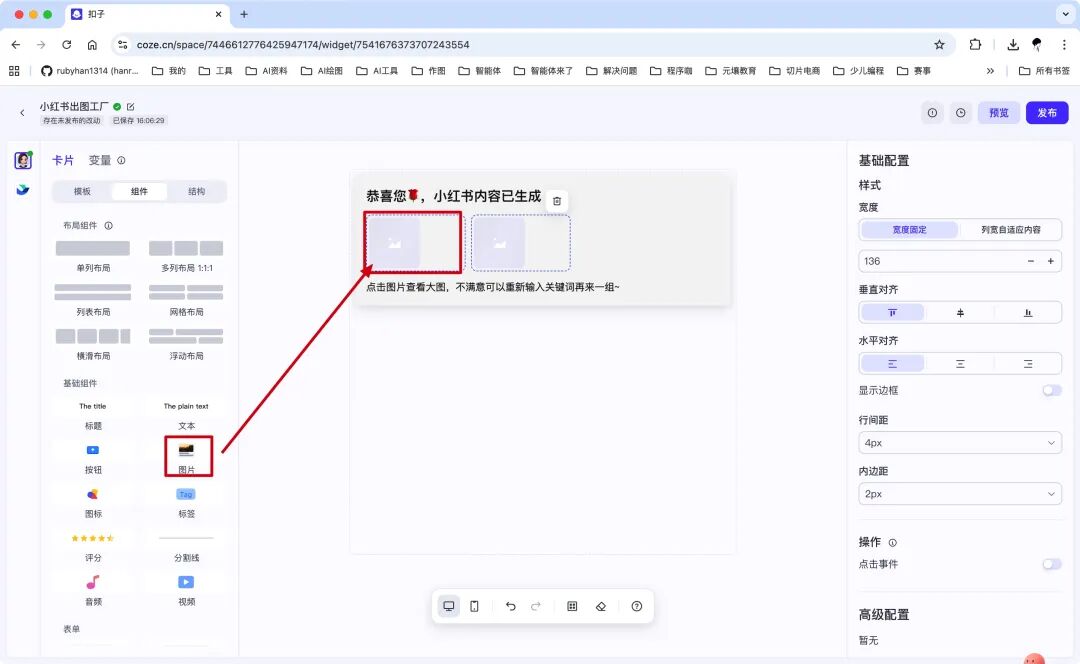
Task: Enable the 点击事件 switch
Action: tap(1051, 564)
